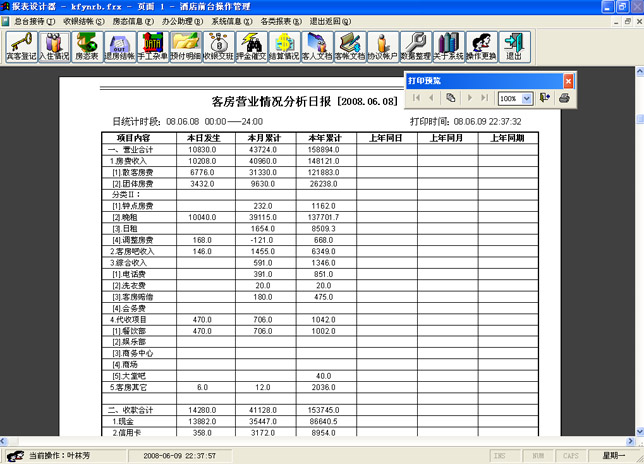Click the 预付明细 prepayment details icon
This screenshot has height=464, width=644.
pos(185,46)
